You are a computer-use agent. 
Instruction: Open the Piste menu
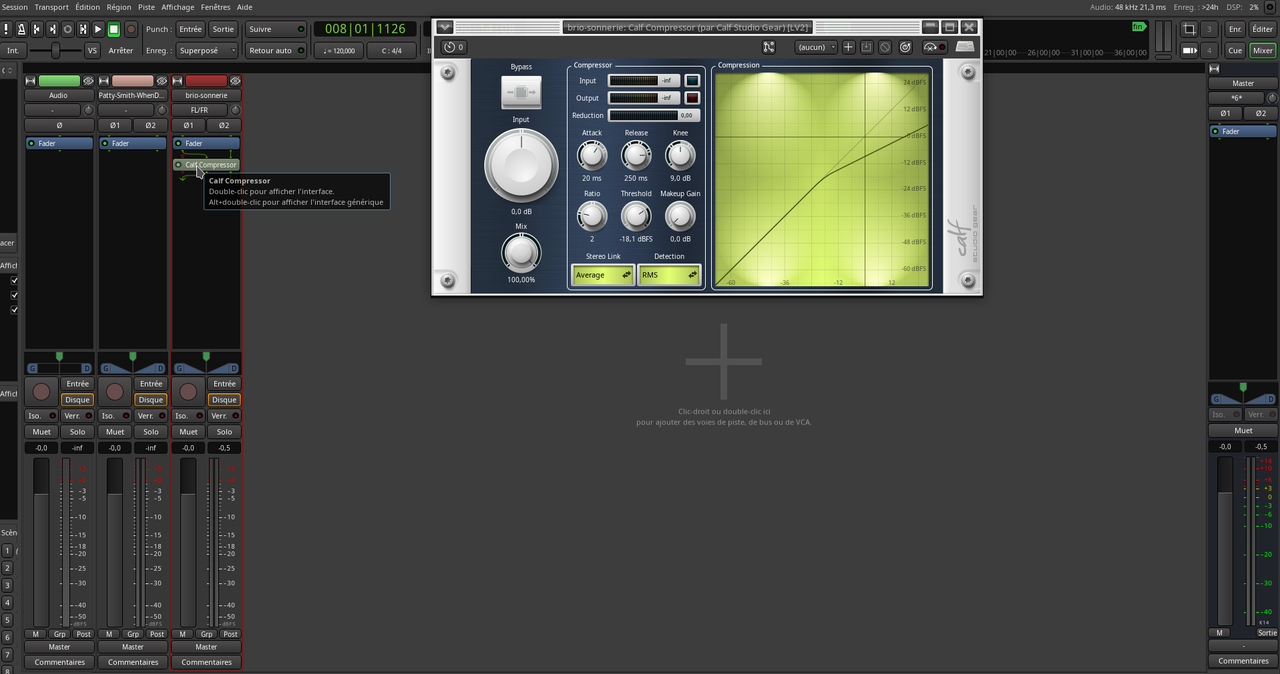(147, 7)
